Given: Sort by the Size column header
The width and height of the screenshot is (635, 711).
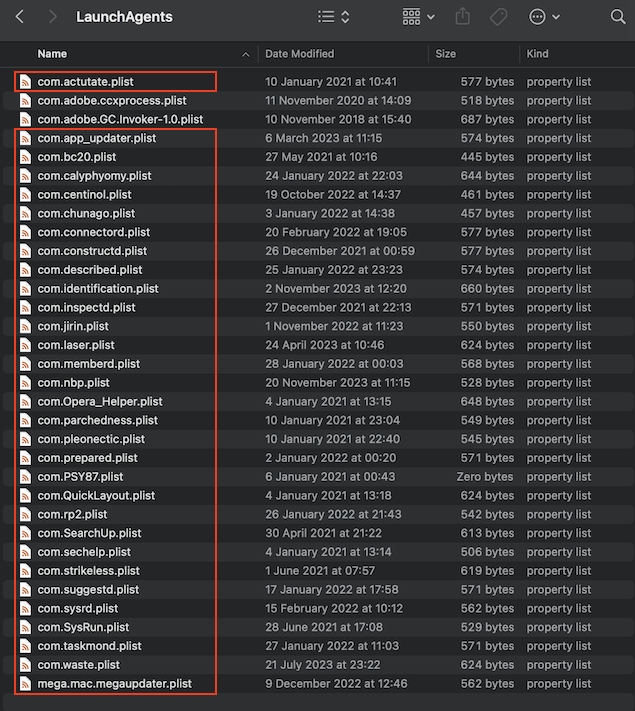Looking at the screenshot, I should click(x=445, y=54).
